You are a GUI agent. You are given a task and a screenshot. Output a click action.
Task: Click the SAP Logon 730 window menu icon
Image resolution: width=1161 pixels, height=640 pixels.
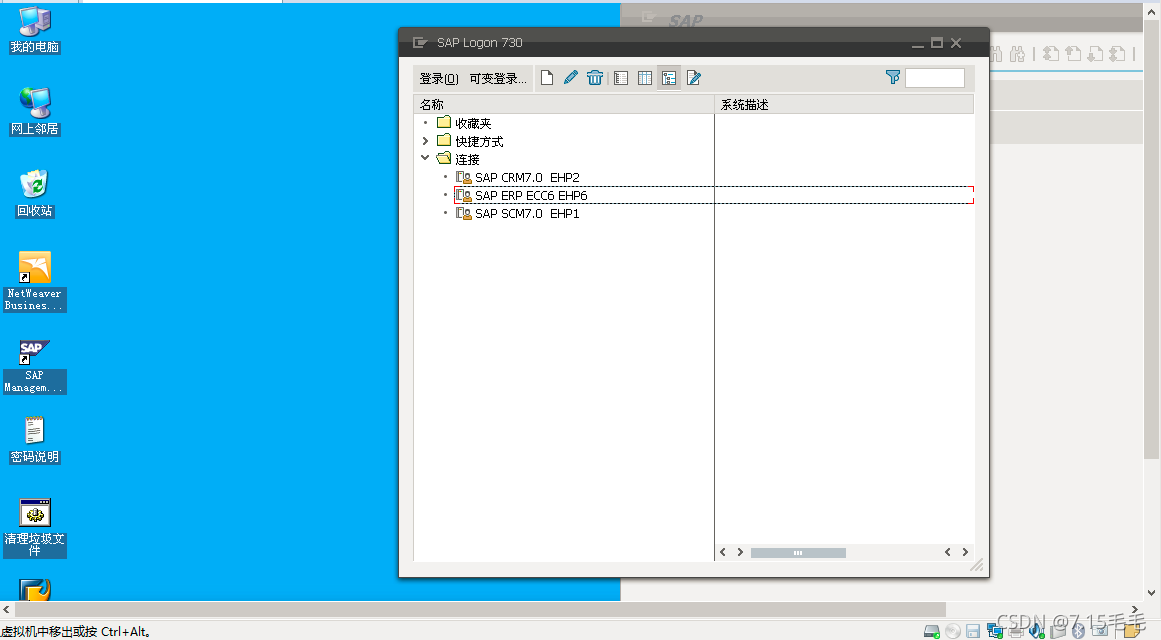click(x=420, y=43)
